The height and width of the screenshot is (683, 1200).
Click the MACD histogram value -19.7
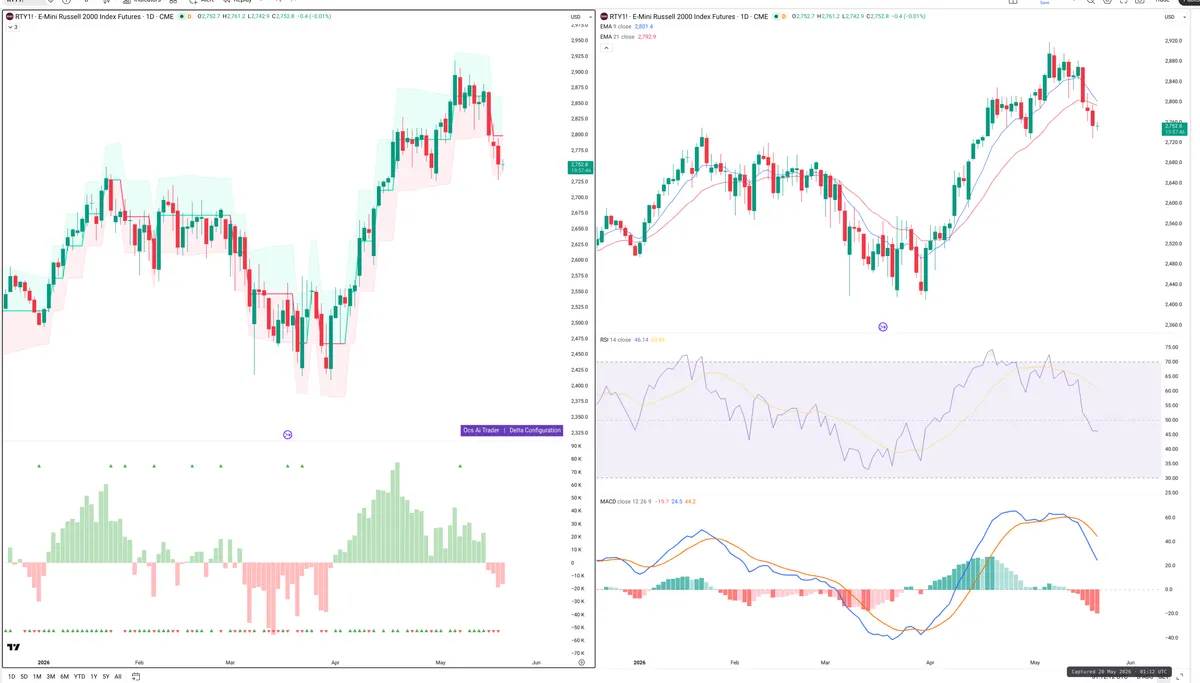pos(662,501)
